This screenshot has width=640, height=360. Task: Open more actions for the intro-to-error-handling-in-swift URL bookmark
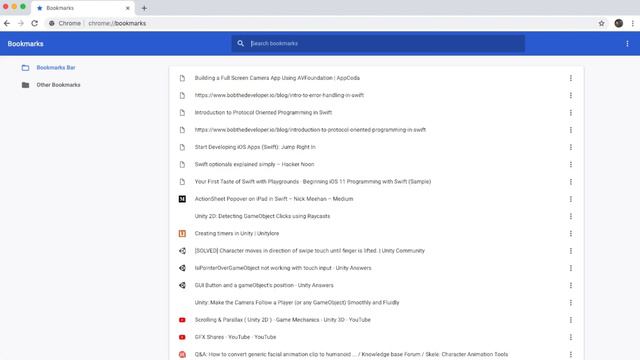click(x=571, y=95)
